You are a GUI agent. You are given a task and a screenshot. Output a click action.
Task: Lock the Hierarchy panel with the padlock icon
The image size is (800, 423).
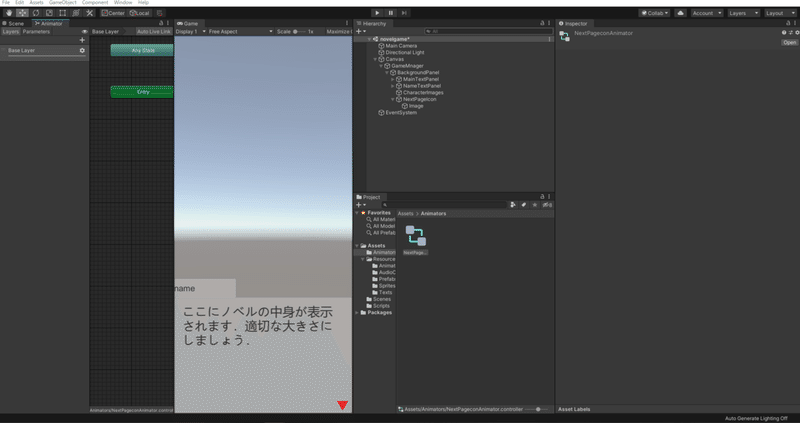pos(542,23)
